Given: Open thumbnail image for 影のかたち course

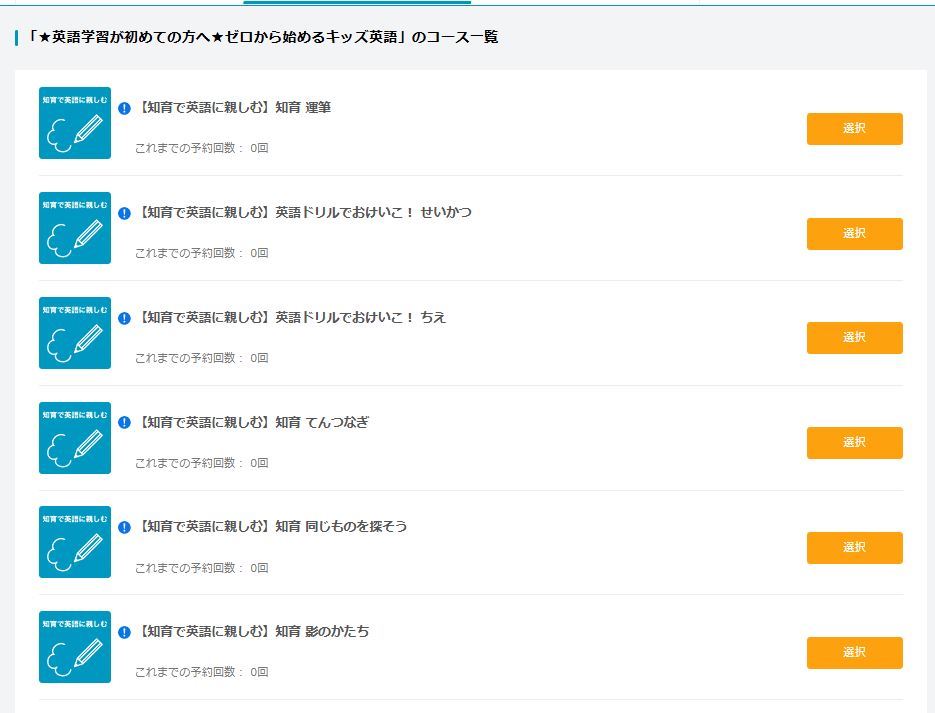Looking at the screenshot, I should point(75,647).
